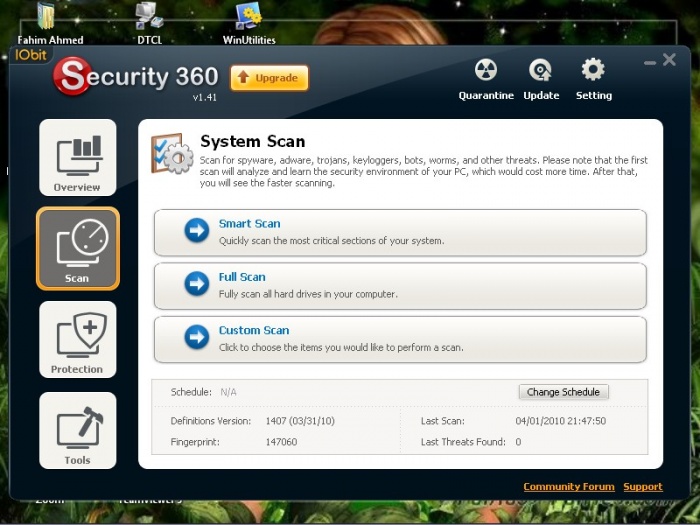The height and width of the screenshot is (525, 700).
Task: Click the IObit brand label
Action: click(30, 55)
